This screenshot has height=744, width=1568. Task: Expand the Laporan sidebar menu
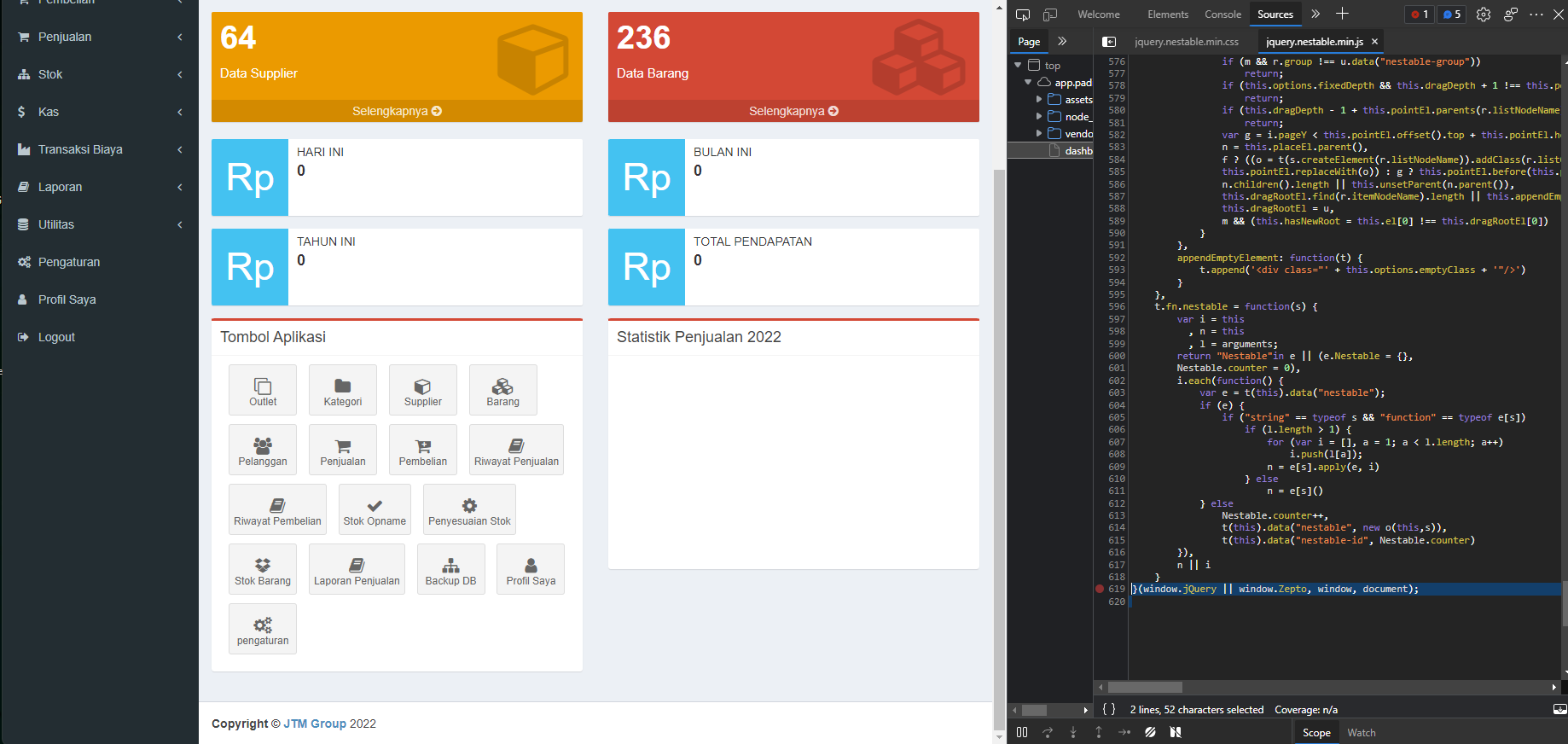point(100,187)
